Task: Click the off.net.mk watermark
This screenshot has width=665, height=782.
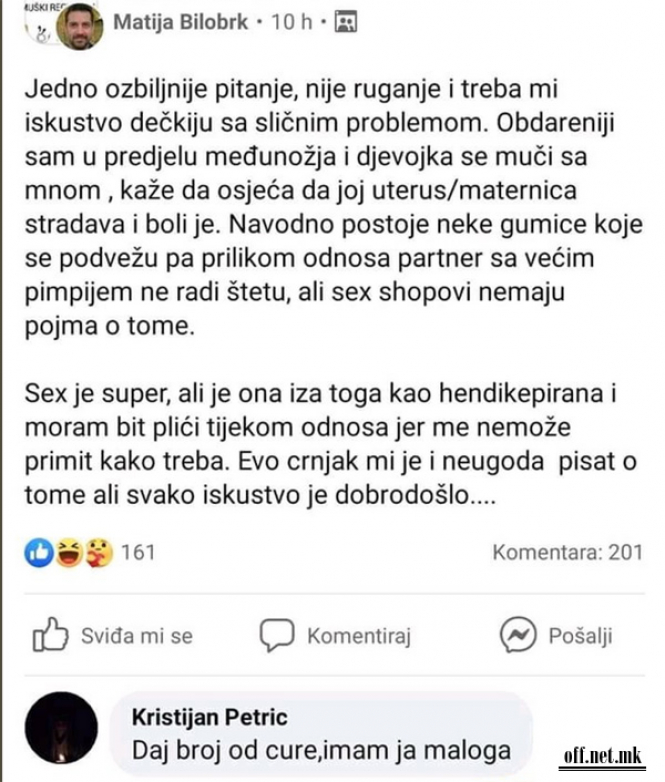Action: 602,757
